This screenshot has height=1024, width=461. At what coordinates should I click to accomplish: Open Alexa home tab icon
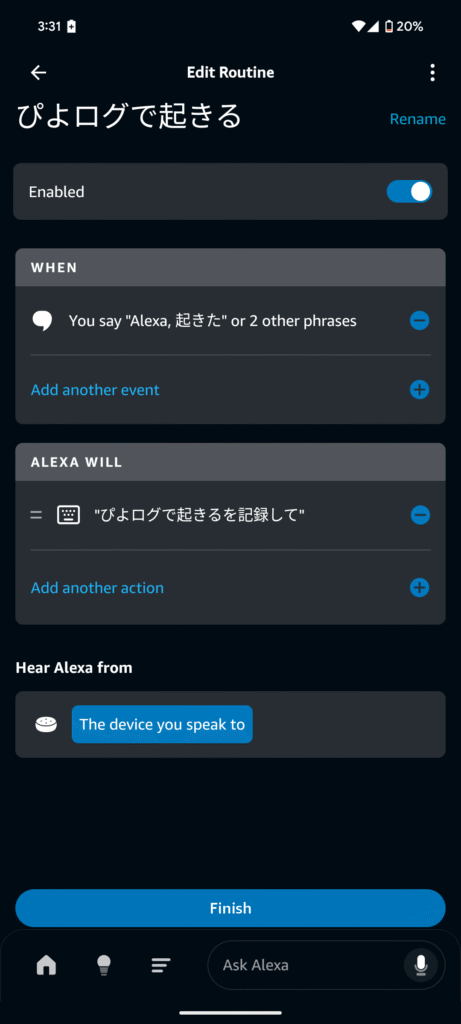pos(46,965)
